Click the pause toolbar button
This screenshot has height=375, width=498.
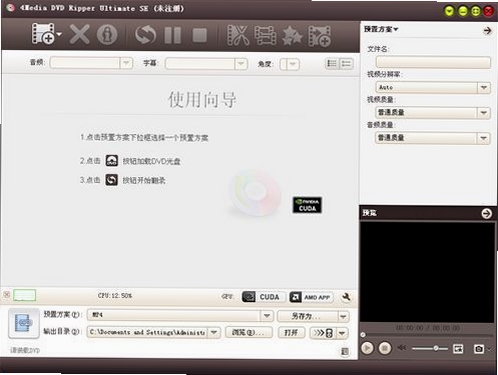pos(173,35)
